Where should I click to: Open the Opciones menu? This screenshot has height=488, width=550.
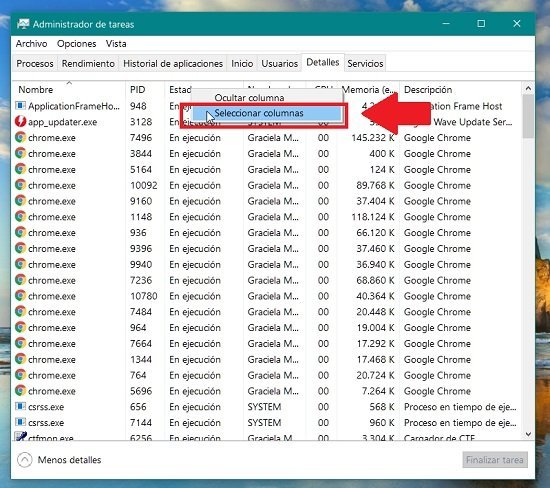click(x=76, y=44)
